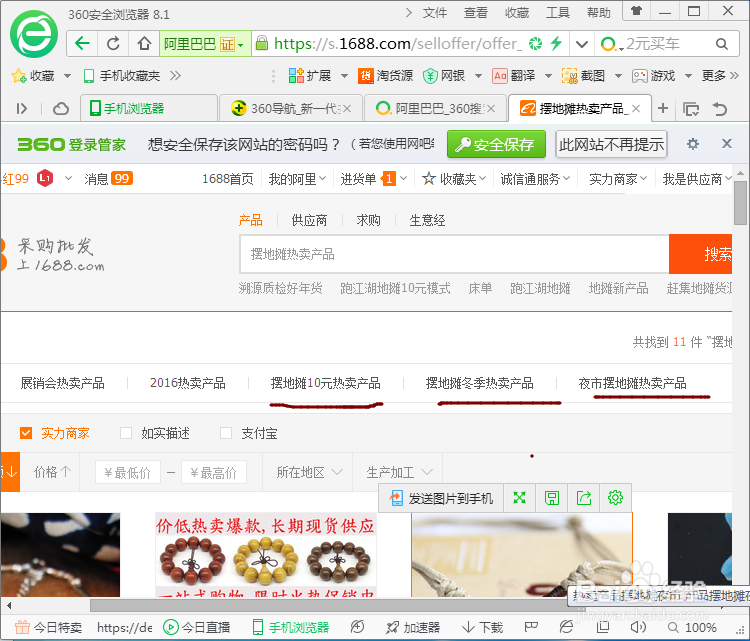Image resolution: width=750 pixels, height=641 pixels.
Task: Expand the 生产加工 dropdown
Action: point(399,473)
